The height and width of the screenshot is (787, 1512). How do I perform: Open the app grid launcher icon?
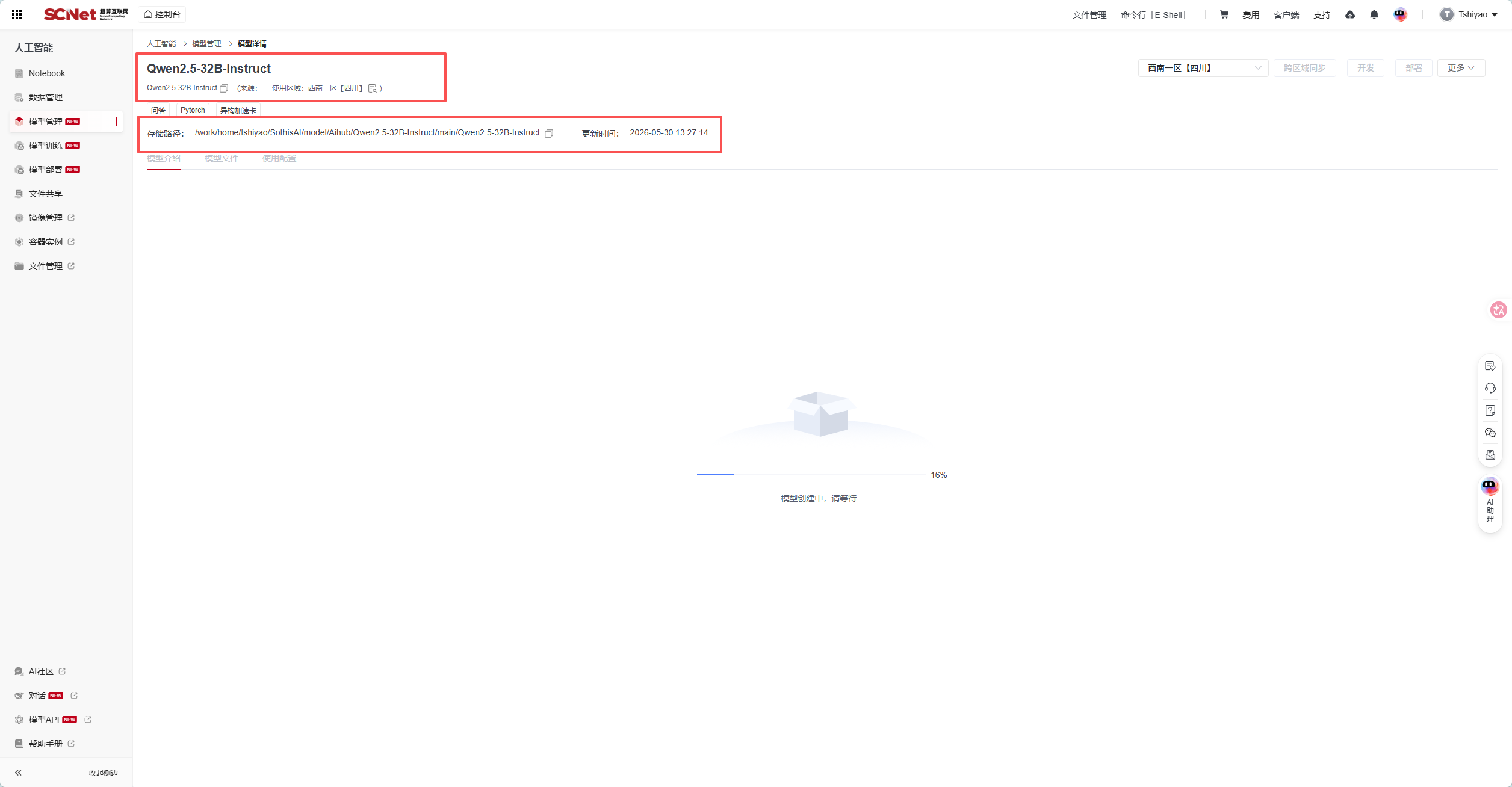coord(17,14)
